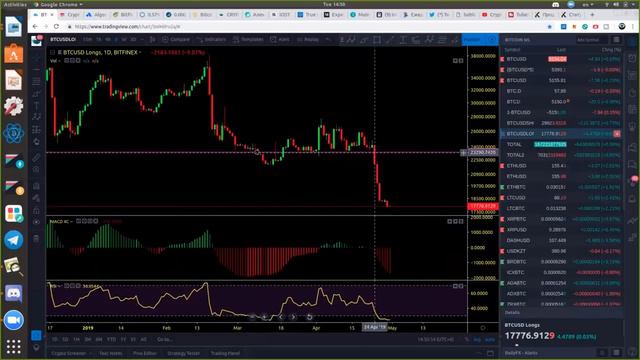Open the Trading Panel tab

click(225, 353)
